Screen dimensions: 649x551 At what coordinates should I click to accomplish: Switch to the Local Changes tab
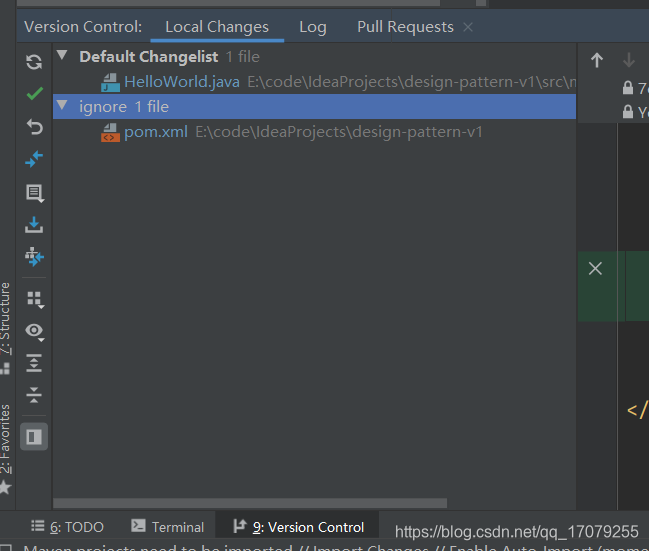pos(217,27)
